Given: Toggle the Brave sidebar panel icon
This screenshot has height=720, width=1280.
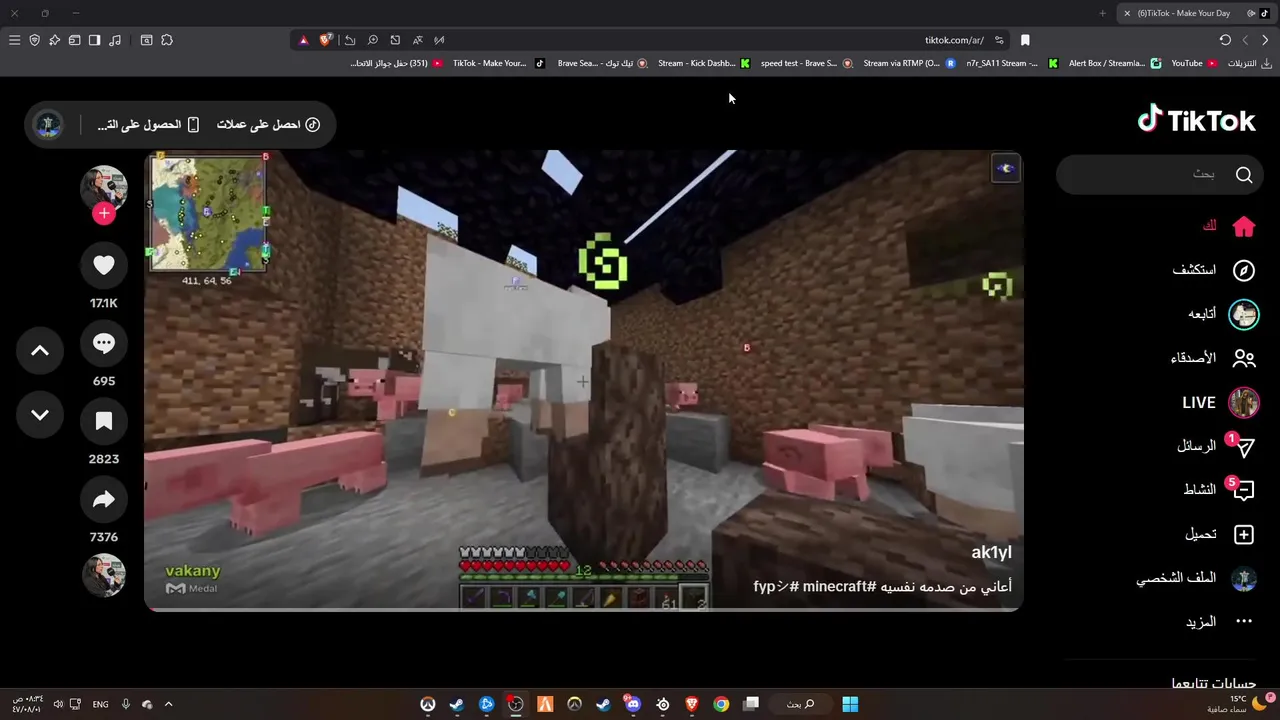Looking at the screenshot, I should (x=94, y=40).
